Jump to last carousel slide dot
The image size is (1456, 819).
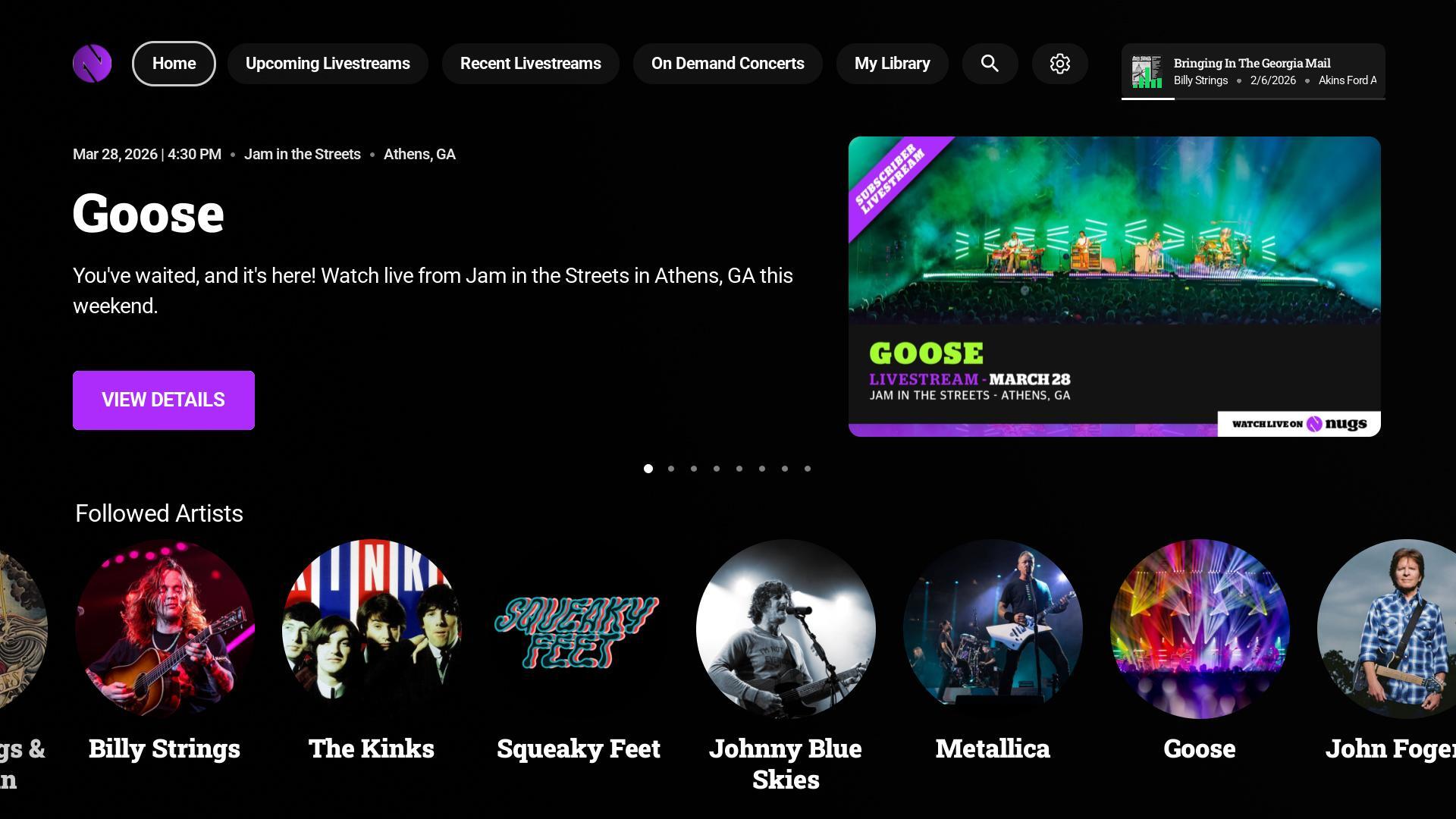808,469
